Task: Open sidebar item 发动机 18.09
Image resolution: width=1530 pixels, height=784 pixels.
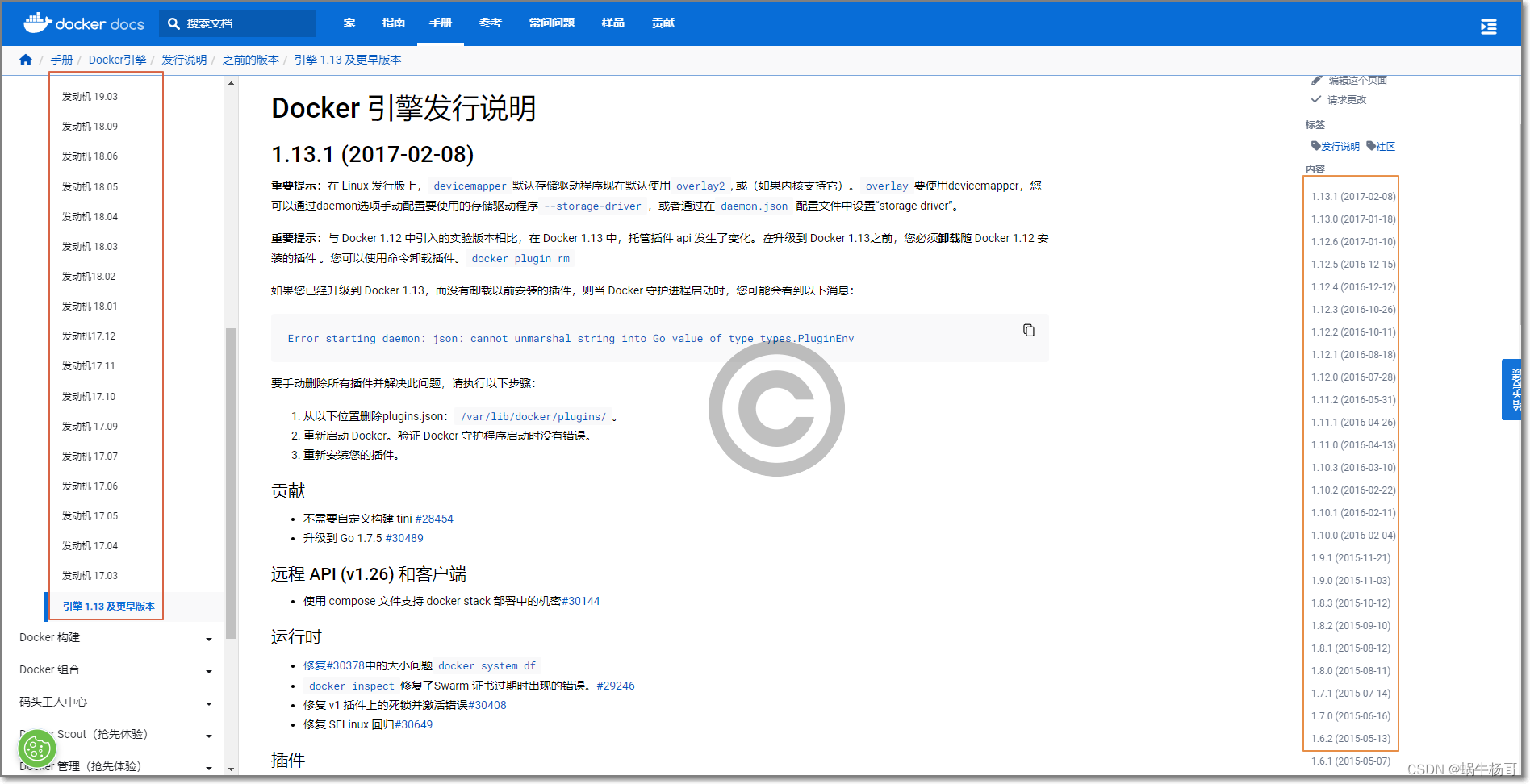Action: tap(90, 126)
